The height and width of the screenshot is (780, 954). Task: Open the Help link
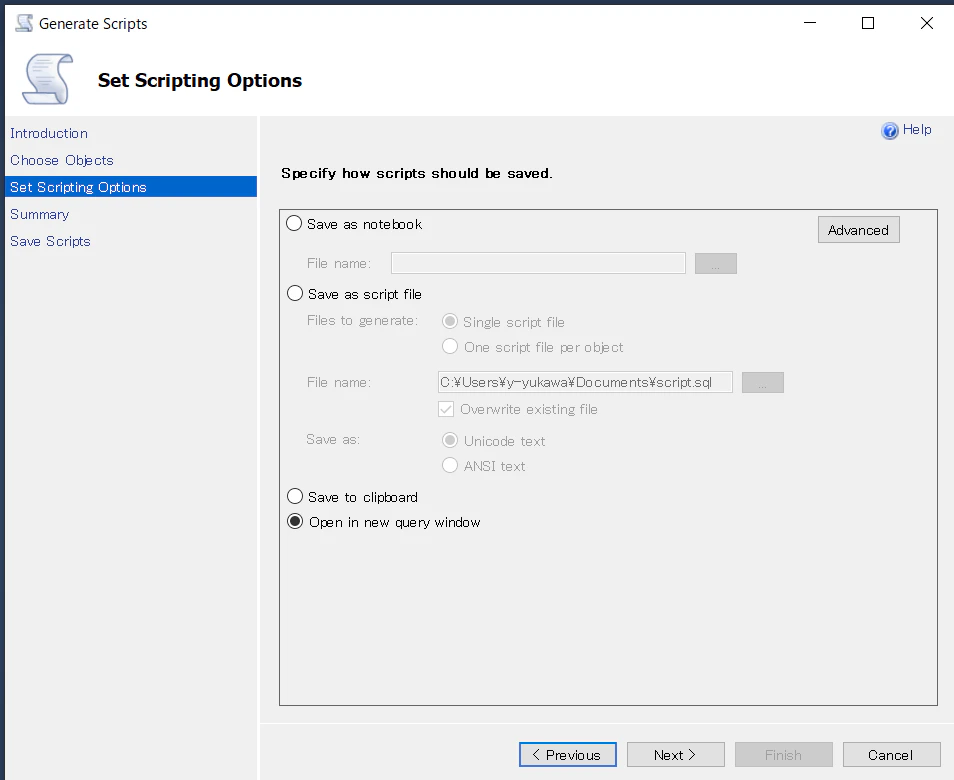(x=917, y=130)
